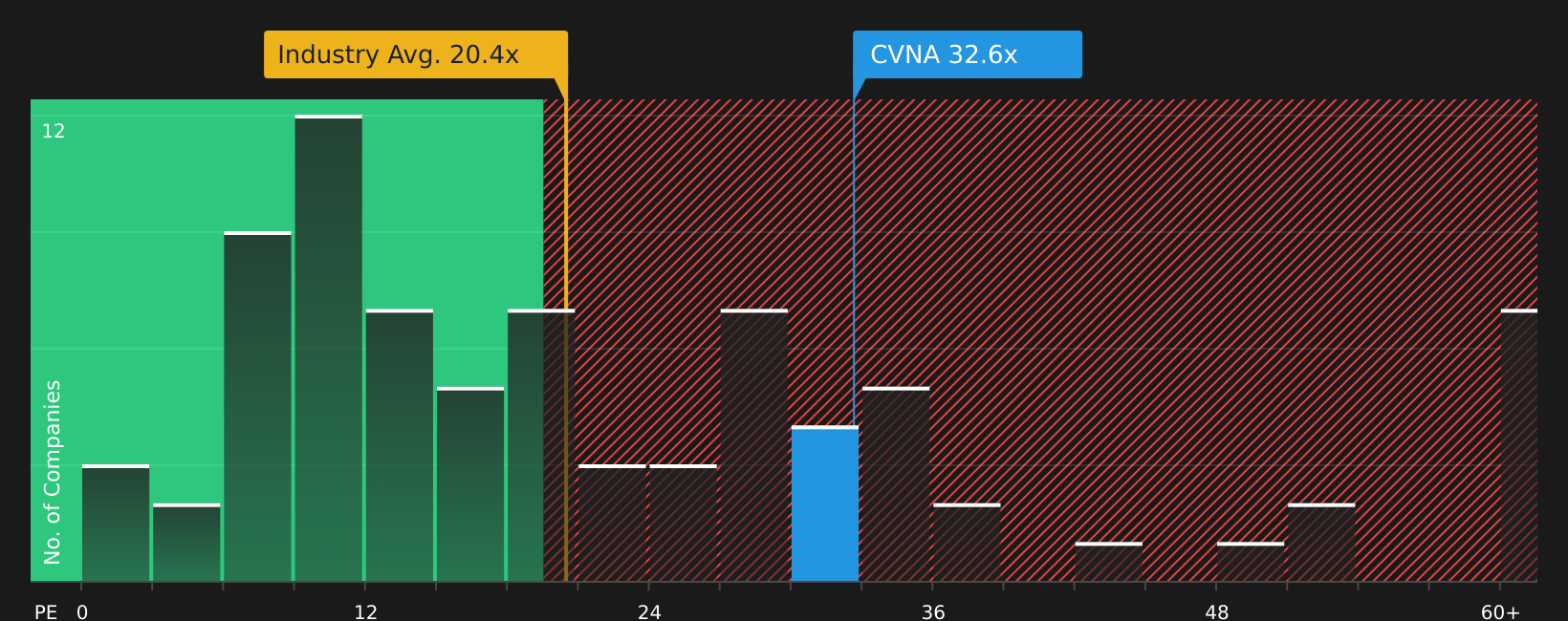Click the Industry Avg. 20.4x label
The height and width of the screenshot is (621, 1568).
[416, 54]
